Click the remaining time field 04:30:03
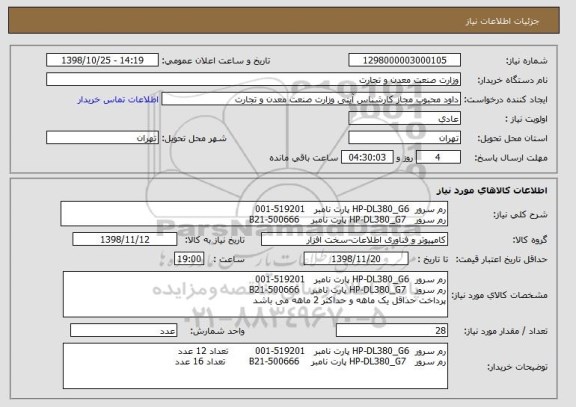The height and width of the screenshot is (407, 576). click(x=367, y=158)
